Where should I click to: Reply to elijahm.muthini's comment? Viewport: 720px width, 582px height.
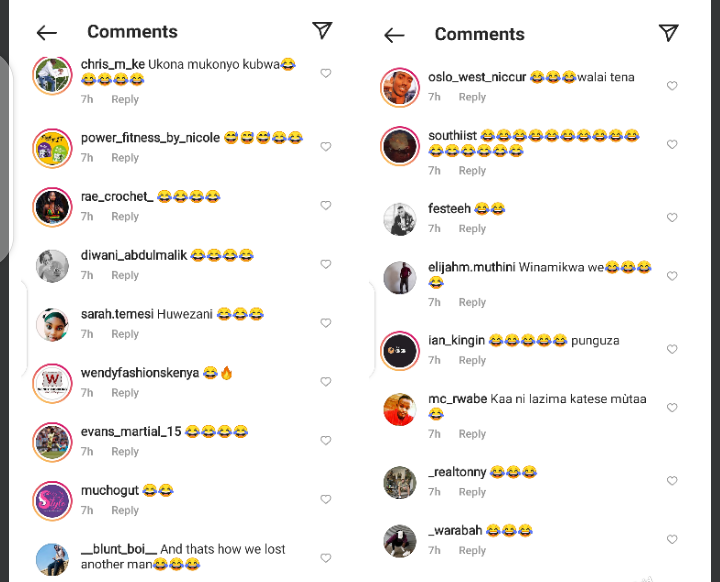tap(472, 302)
